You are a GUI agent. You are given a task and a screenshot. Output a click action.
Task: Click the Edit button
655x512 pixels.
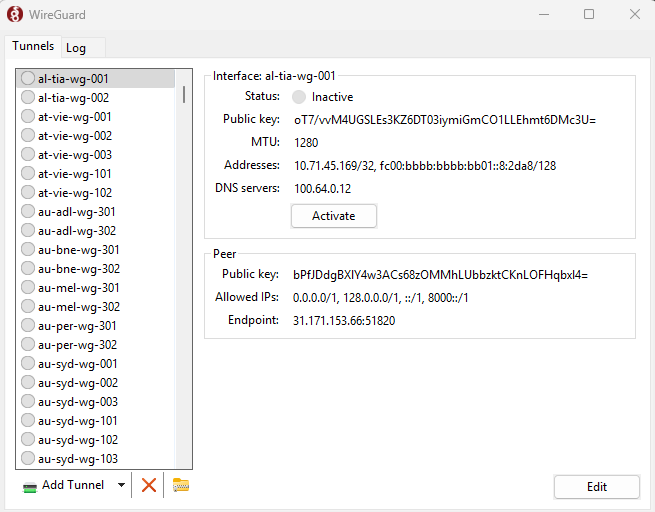pyautogui.click(x=596, y=487)
